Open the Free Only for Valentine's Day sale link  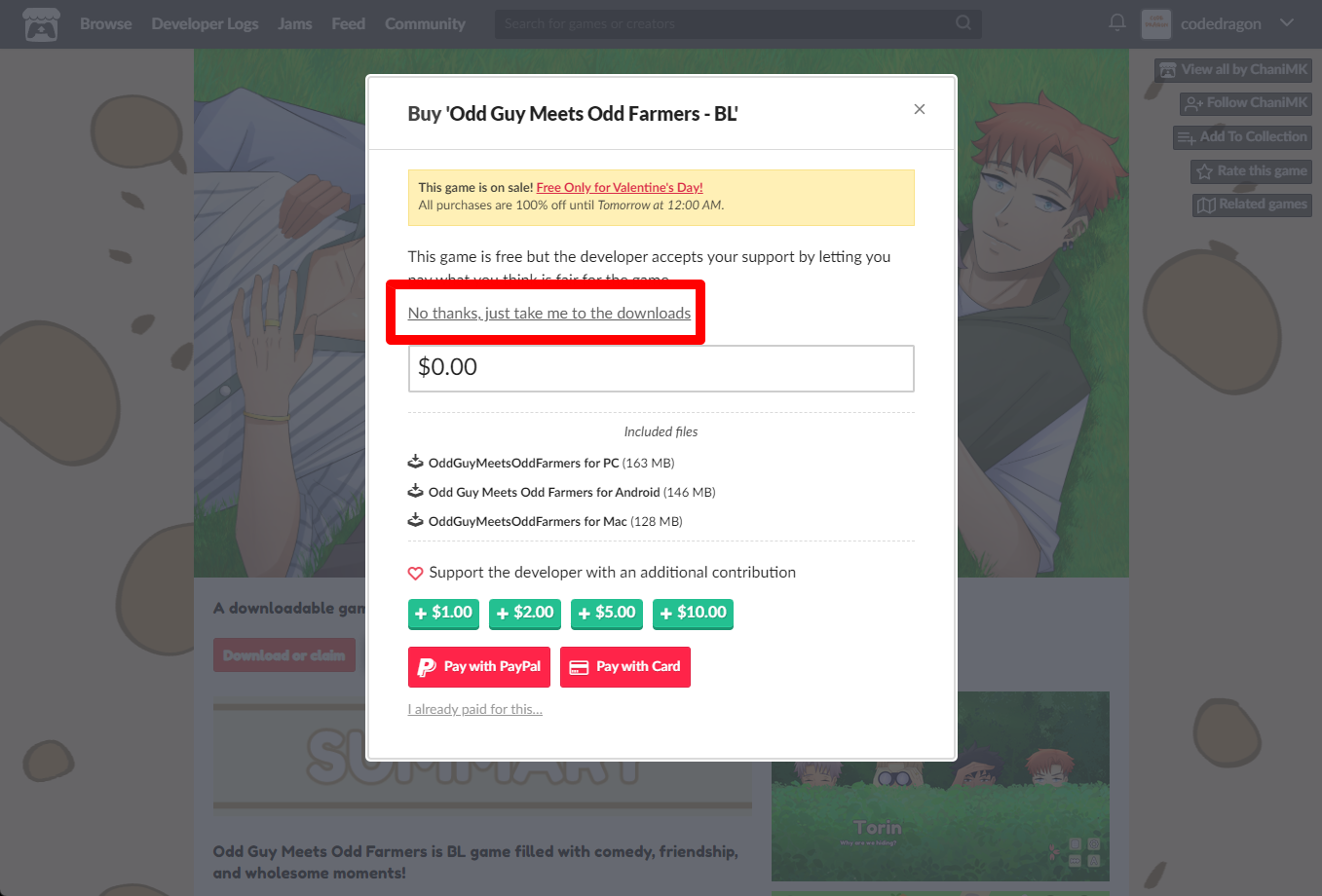tap(620, 188)
